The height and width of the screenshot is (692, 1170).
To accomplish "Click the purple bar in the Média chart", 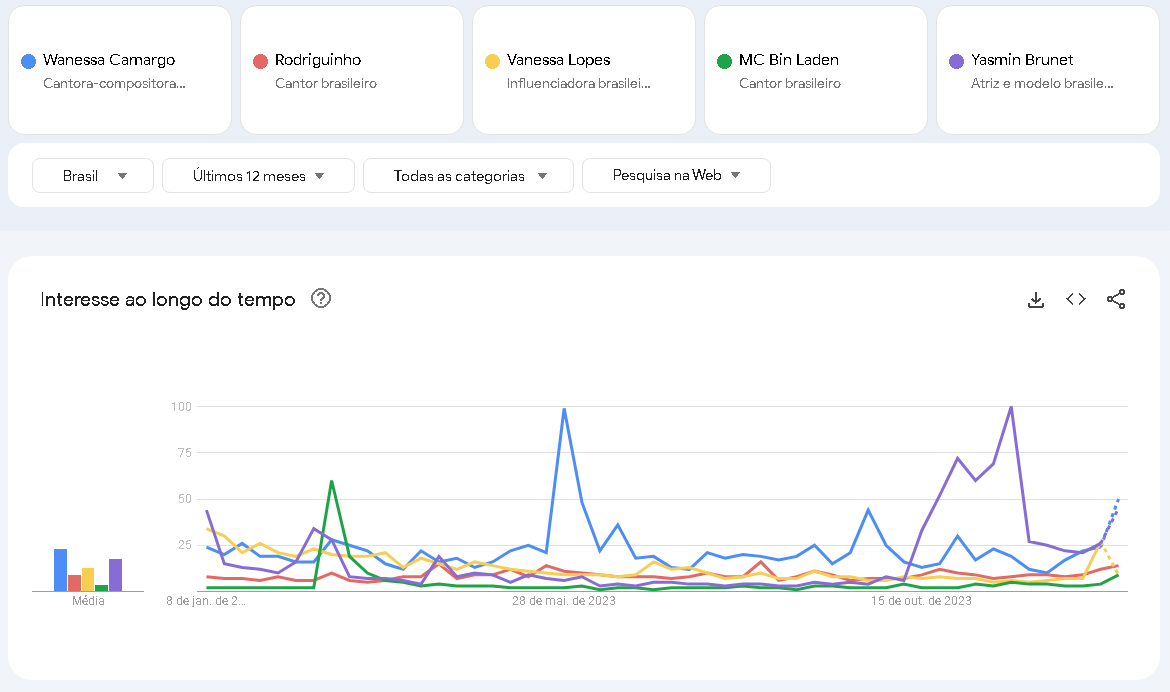I will [116, 575].
